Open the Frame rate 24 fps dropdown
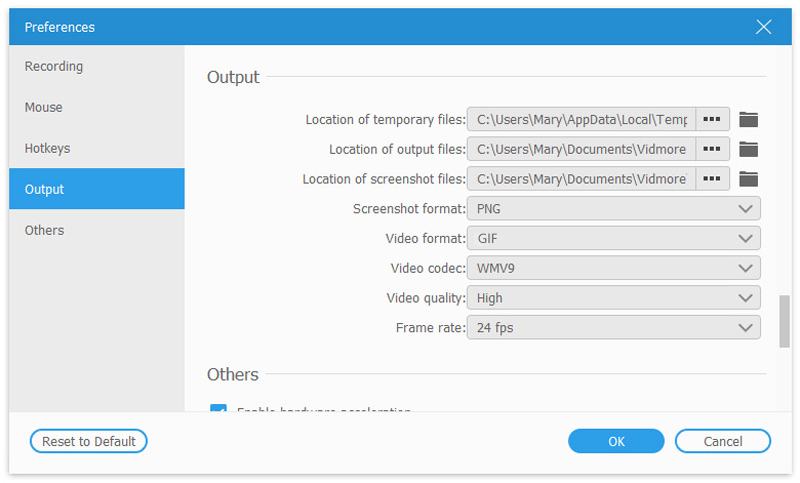 pos(613,328)
